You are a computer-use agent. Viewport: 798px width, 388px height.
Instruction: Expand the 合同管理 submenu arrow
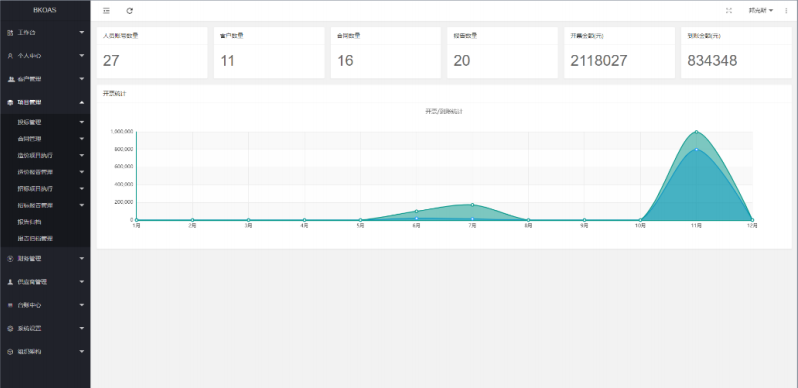tap(82, 138)
